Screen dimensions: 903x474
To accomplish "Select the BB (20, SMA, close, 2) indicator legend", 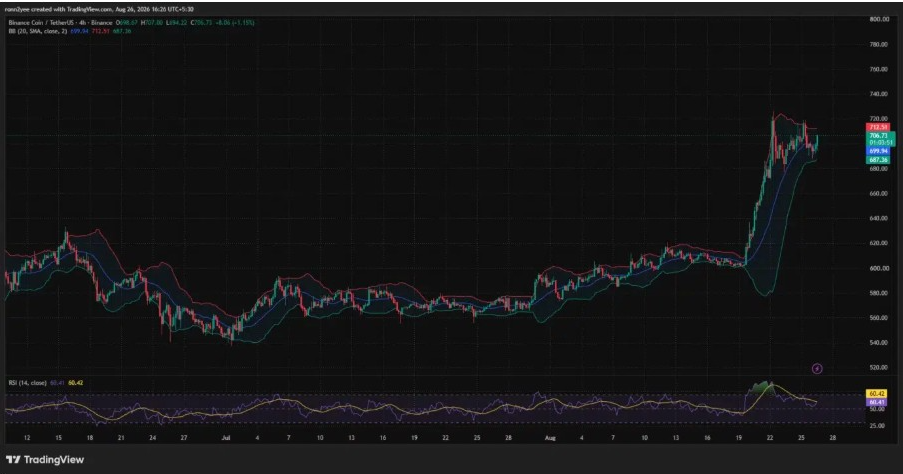I will [x=37, y=31].
